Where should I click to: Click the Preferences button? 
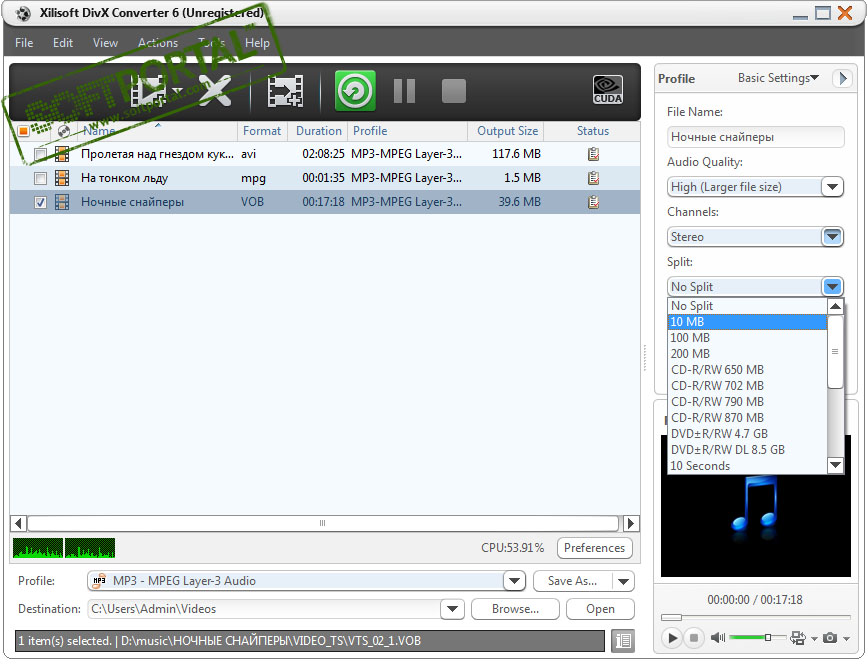(594, 548)
